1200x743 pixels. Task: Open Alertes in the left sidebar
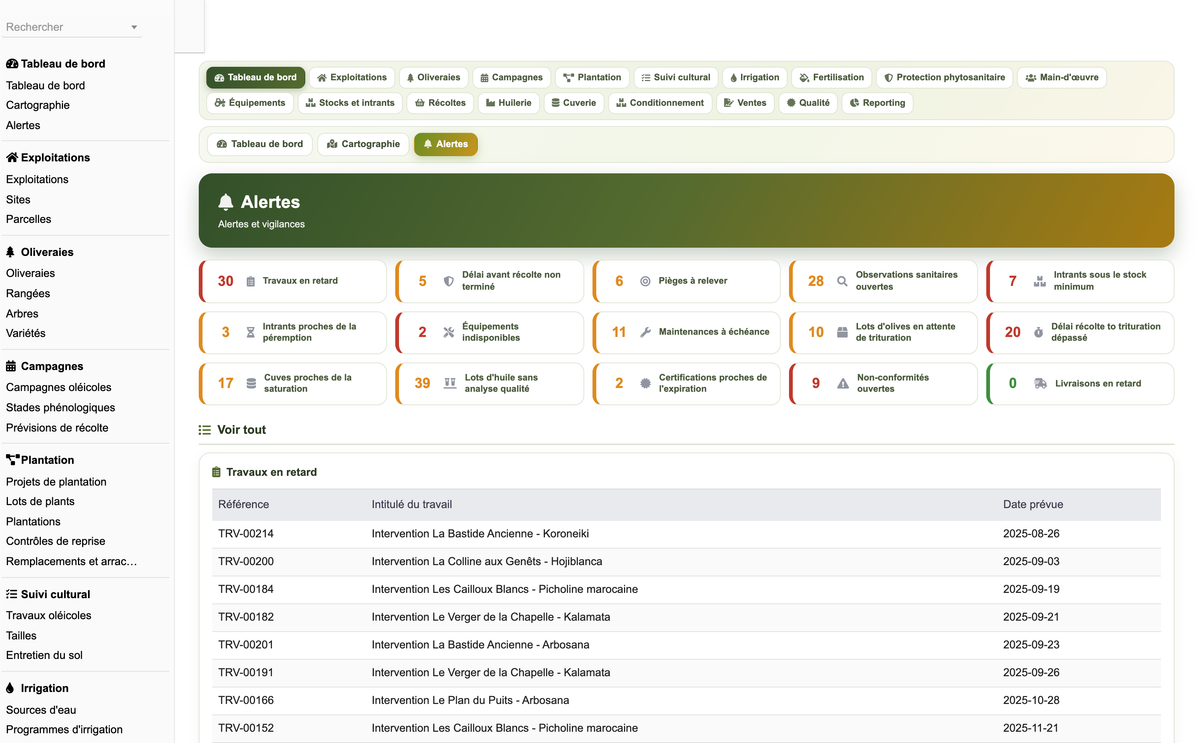click(23, 126)
